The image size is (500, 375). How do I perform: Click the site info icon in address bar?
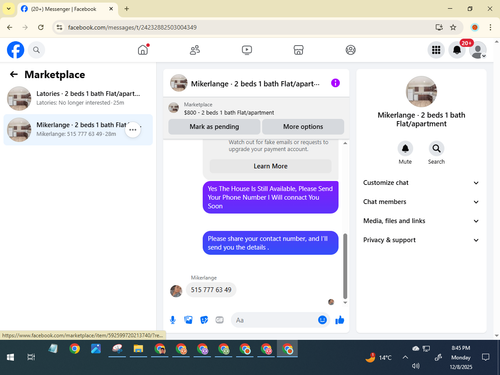59,27
